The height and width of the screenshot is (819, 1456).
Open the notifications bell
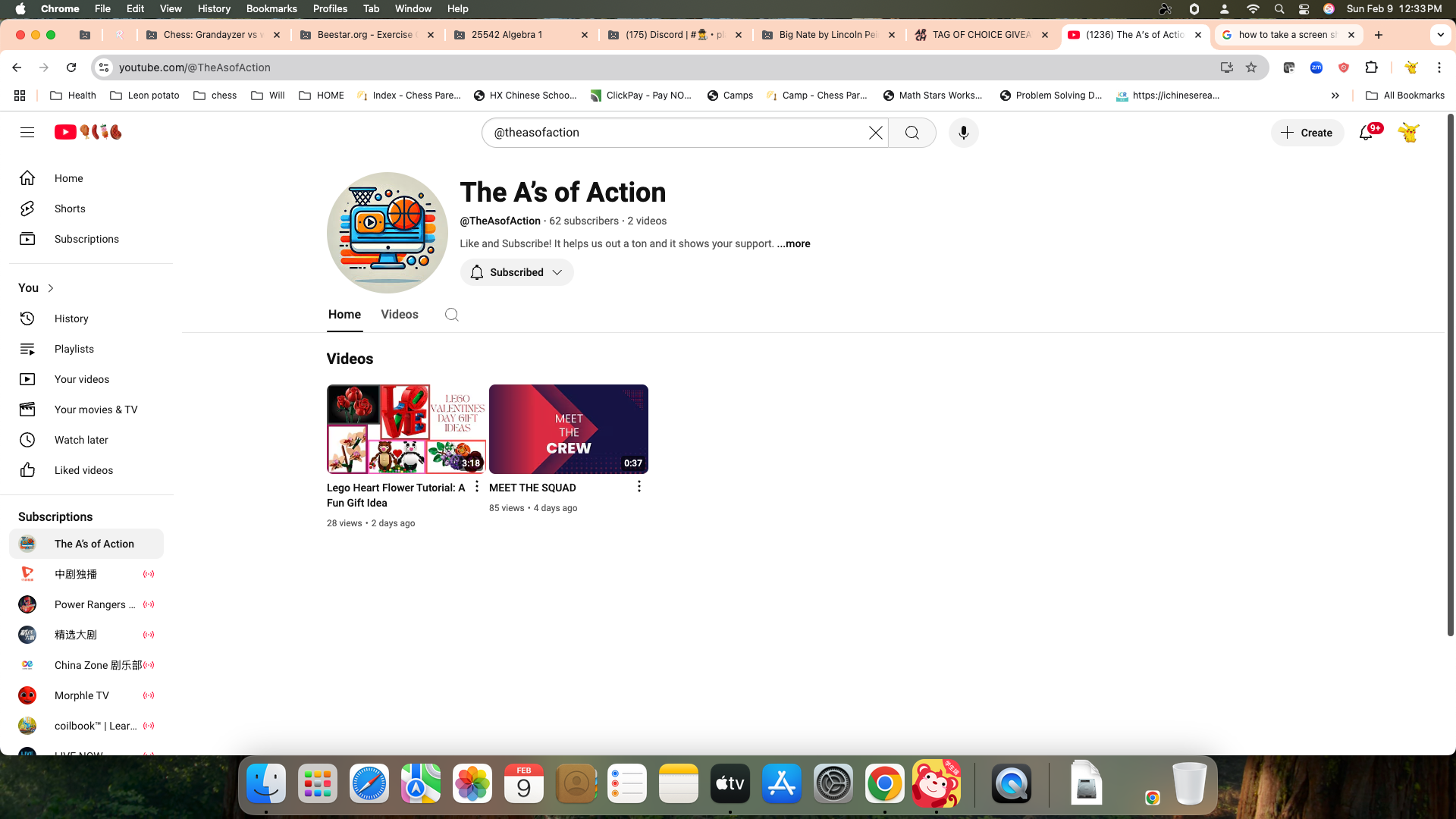tap(1367, 133)
